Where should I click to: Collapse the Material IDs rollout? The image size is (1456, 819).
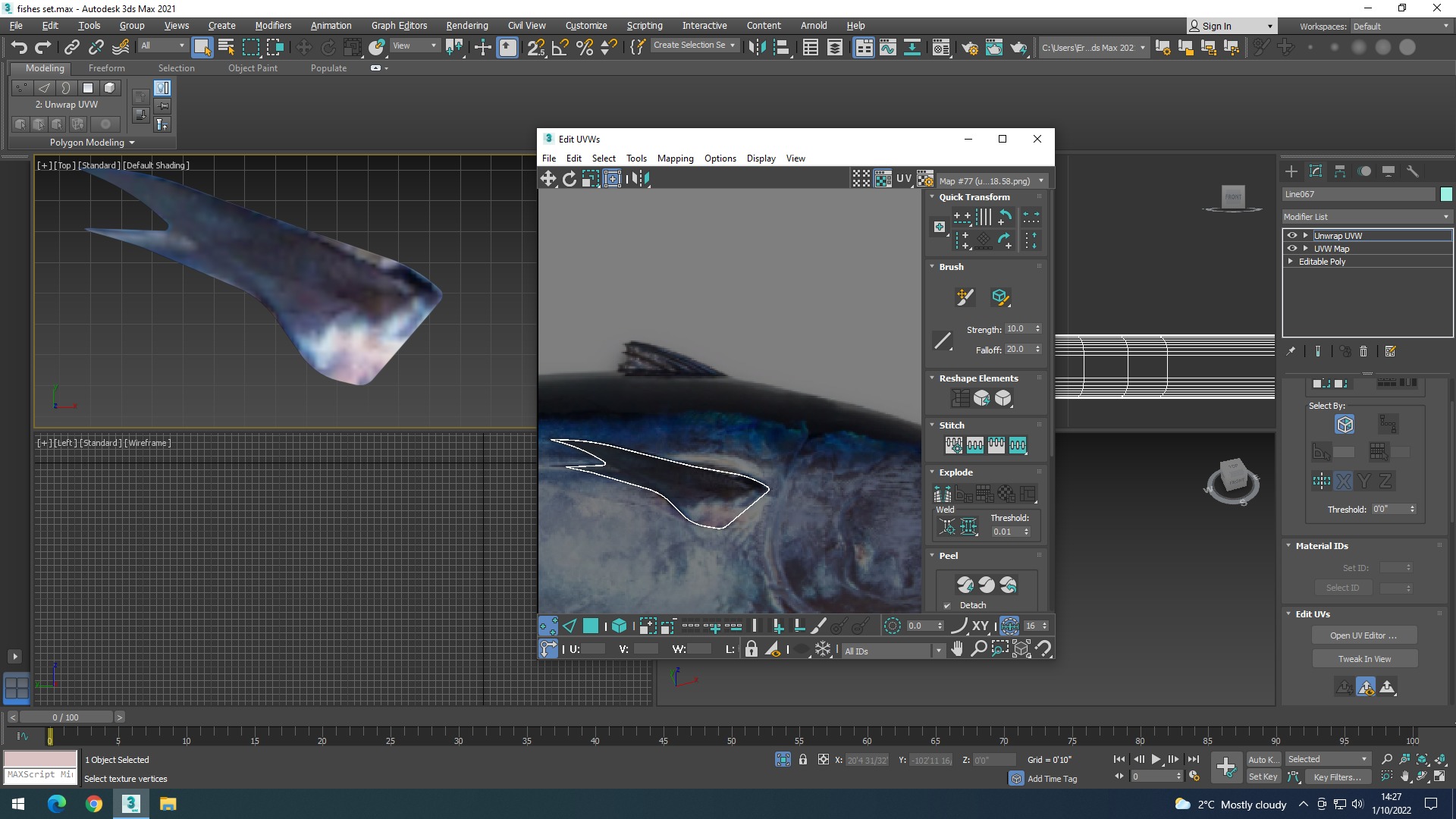click(x=1288, y=545)
